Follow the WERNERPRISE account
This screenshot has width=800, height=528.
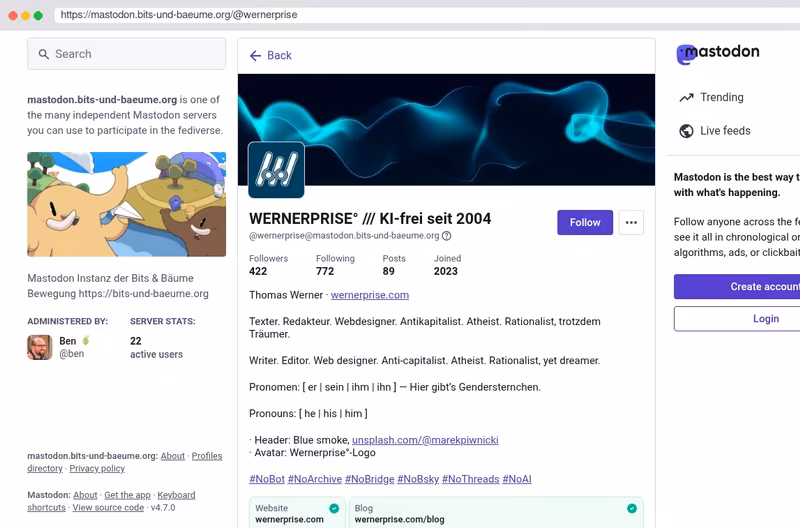(x=585, y=222)
